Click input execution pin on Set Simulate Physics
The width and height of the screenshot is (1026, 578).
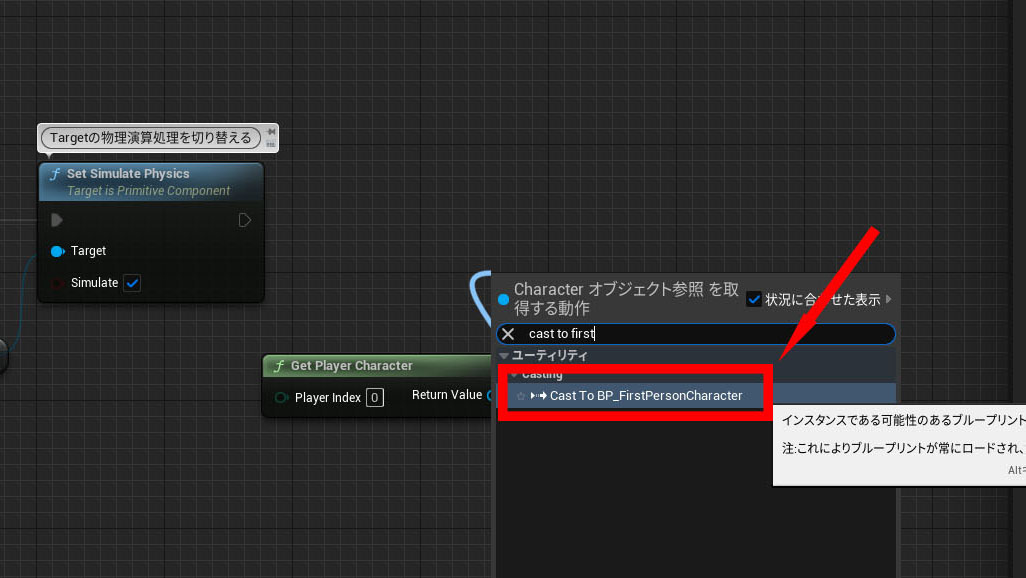57,219
